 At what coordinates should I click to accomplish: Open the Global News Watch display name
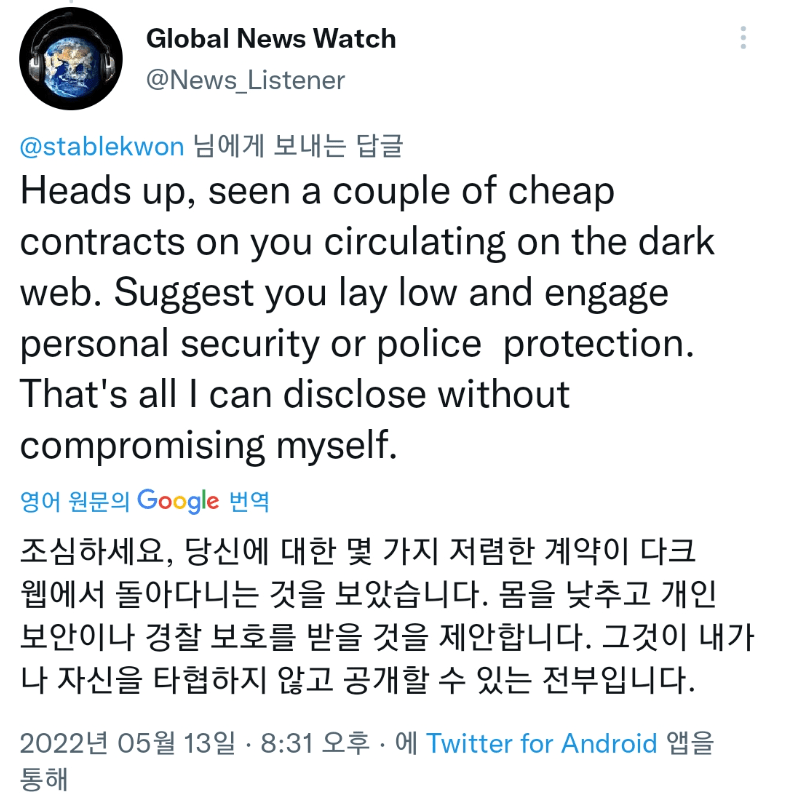(271, 39)
